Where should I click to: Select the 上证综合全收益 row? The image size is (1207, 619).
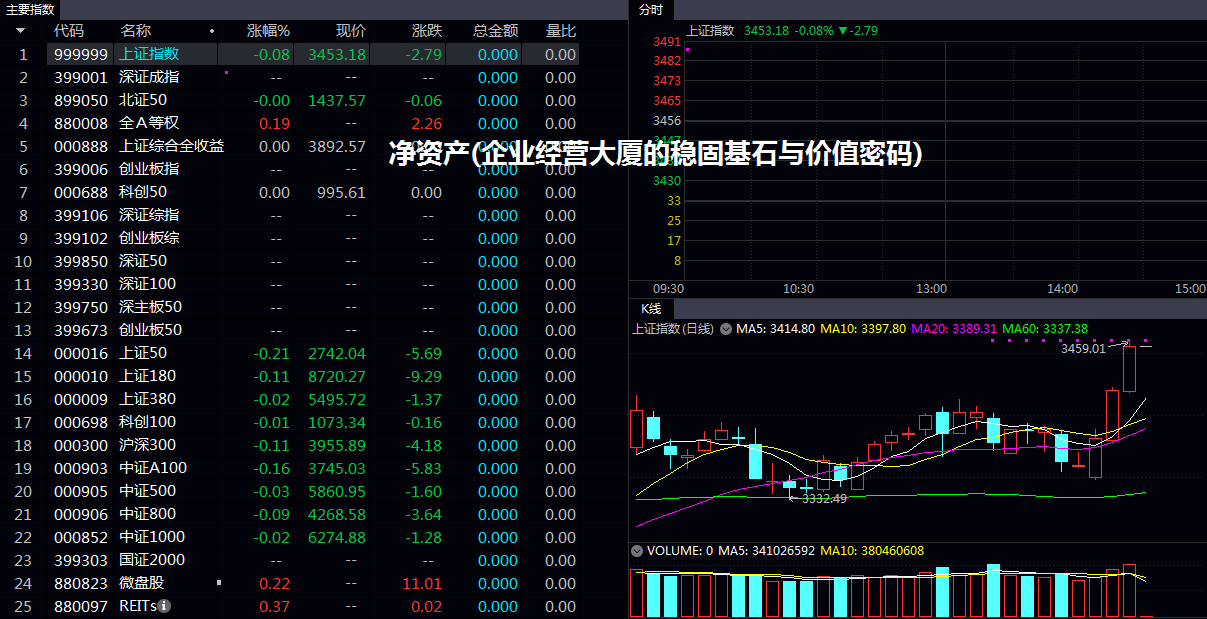[x=290, y=146]
